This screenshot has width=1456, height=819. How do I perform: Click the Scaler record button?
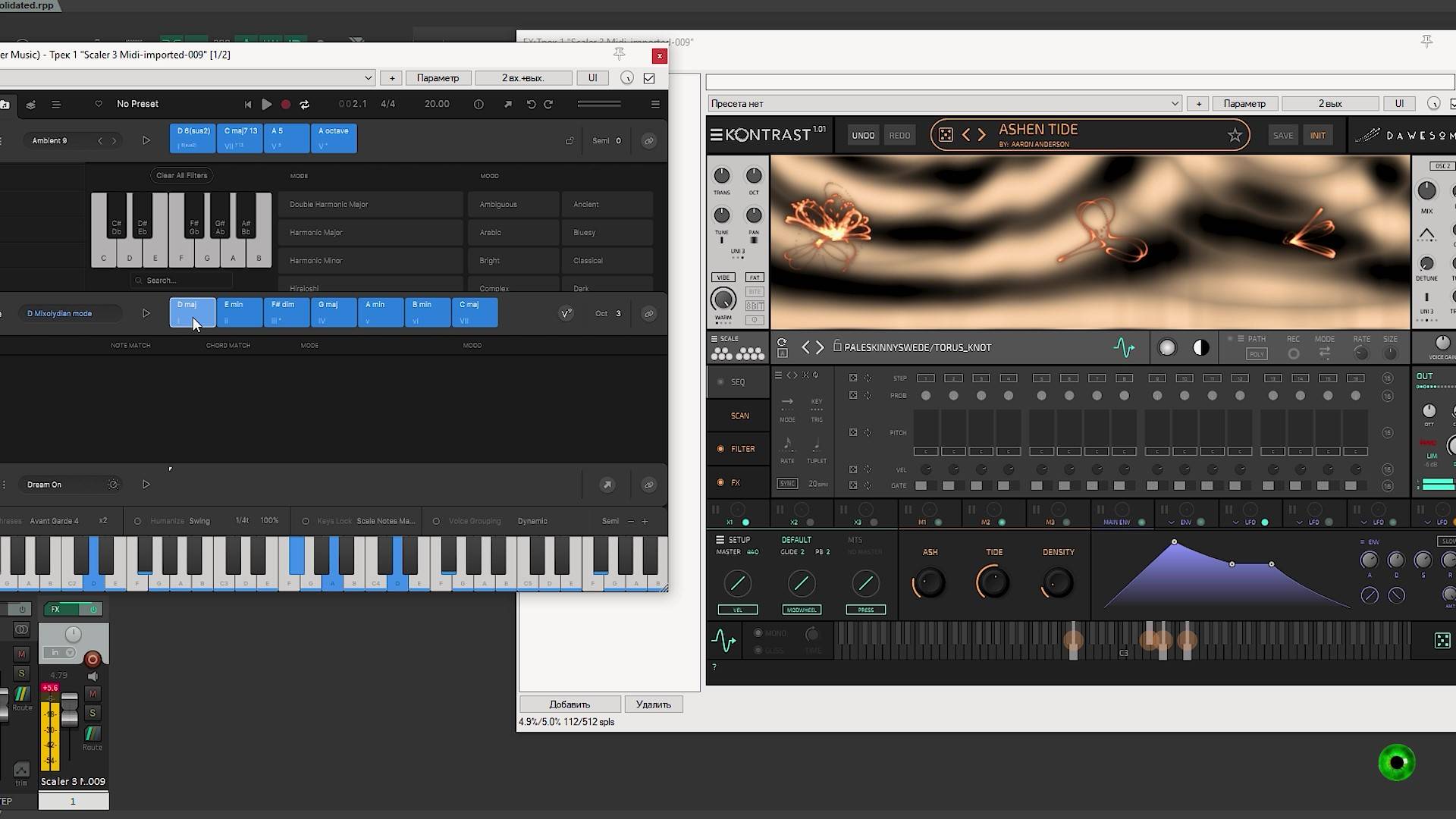click(x=286, y=105)
